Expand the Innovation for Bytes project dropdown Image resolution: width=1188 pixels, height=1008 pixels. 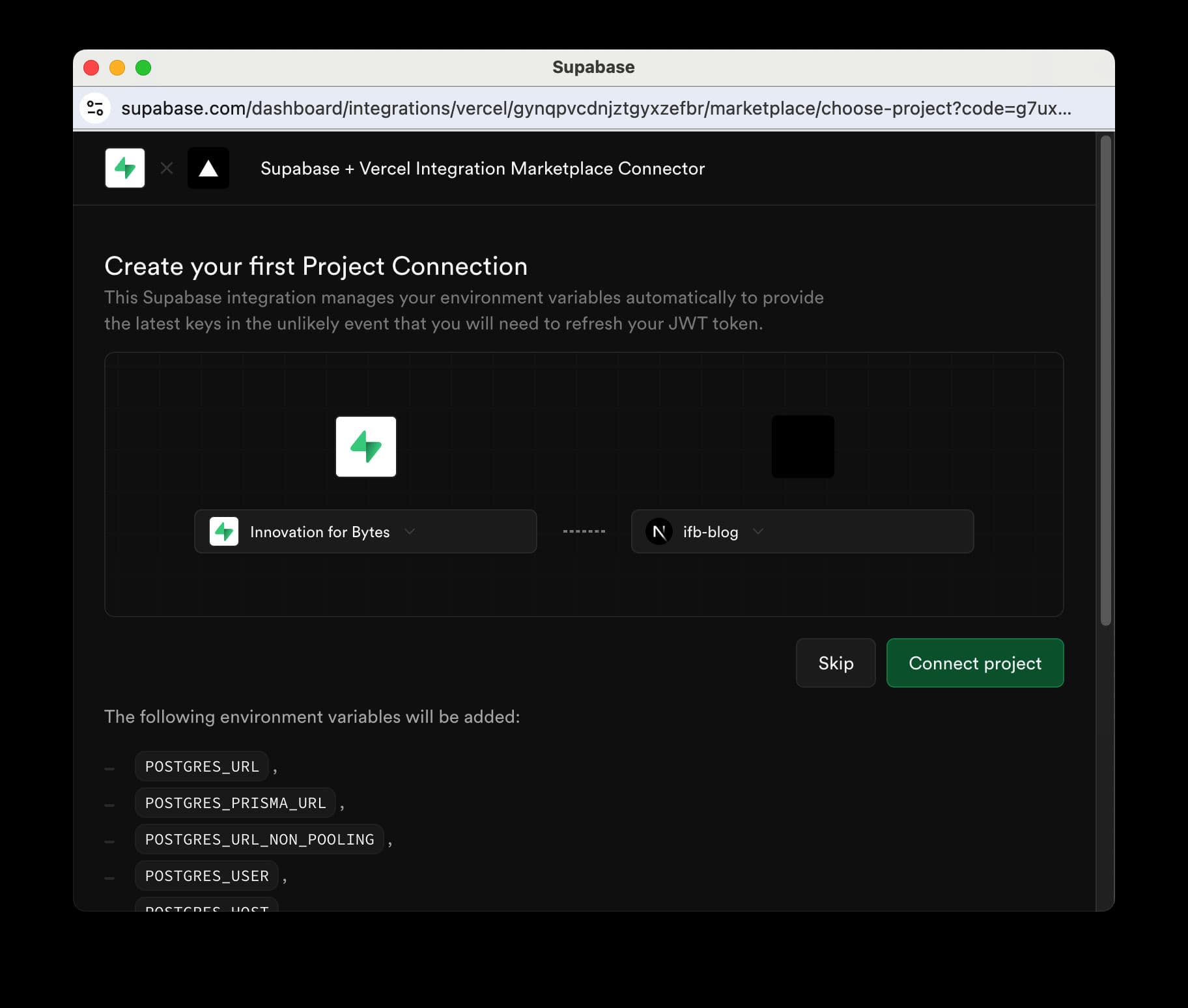(x=365, y=531)
